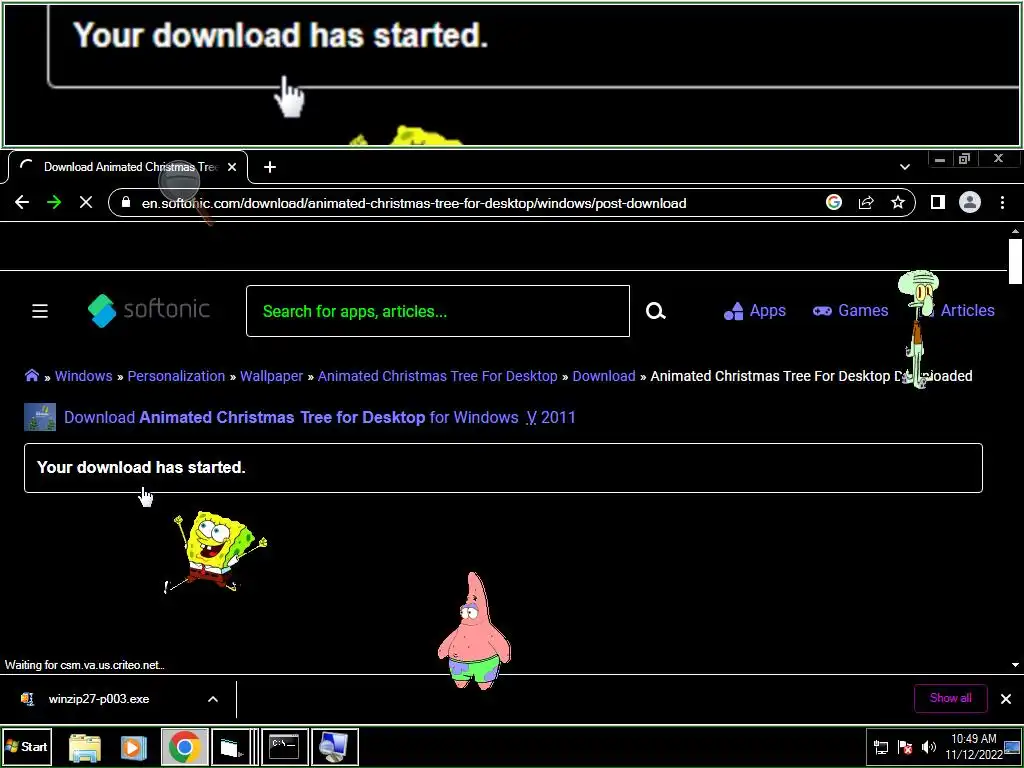The width and height of the screenshot is (1024, 768).
Task: Open the Windows Start menu
Action: pos(27,746)
